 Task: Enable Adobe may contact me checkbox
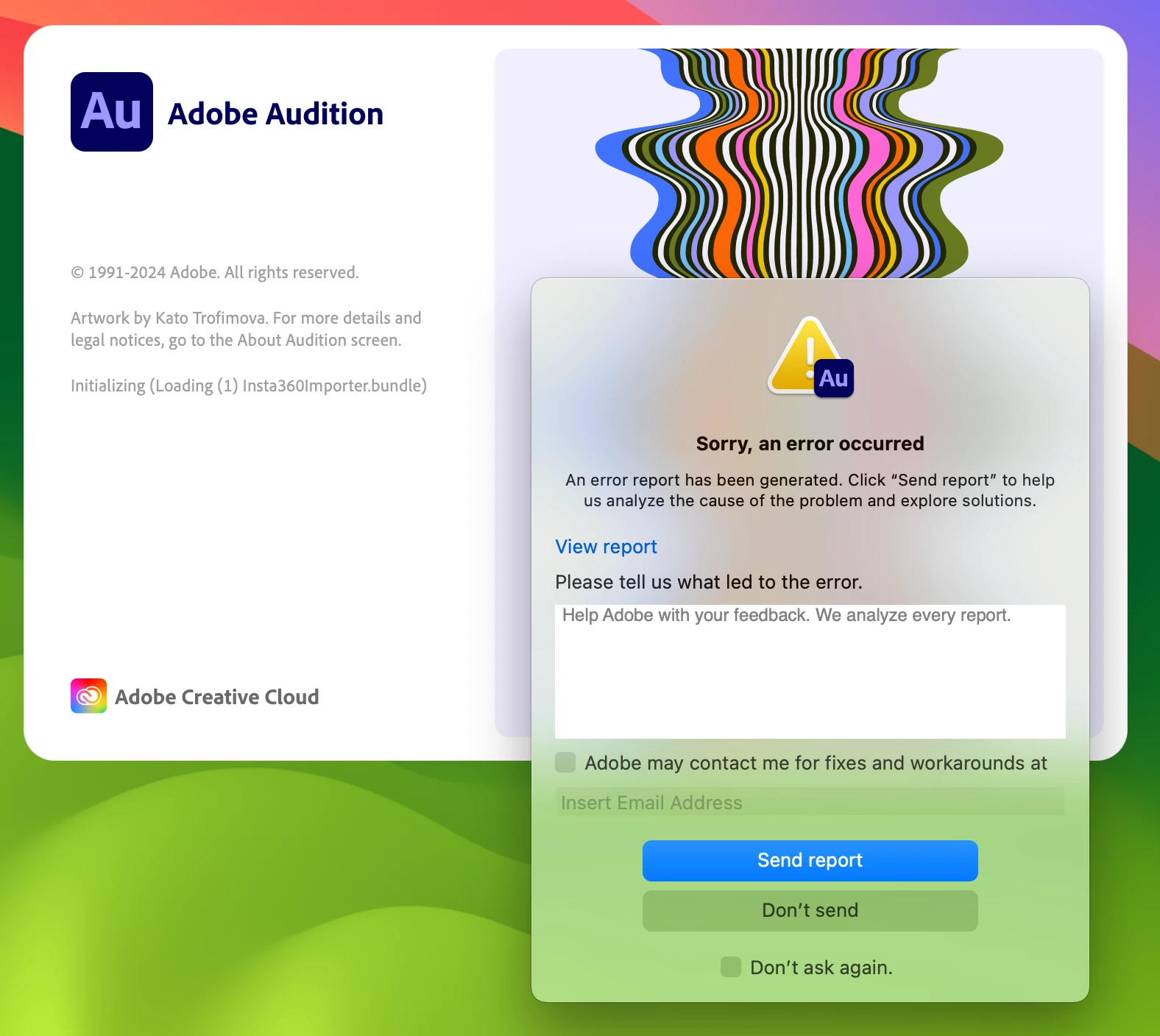coord(565,762)
